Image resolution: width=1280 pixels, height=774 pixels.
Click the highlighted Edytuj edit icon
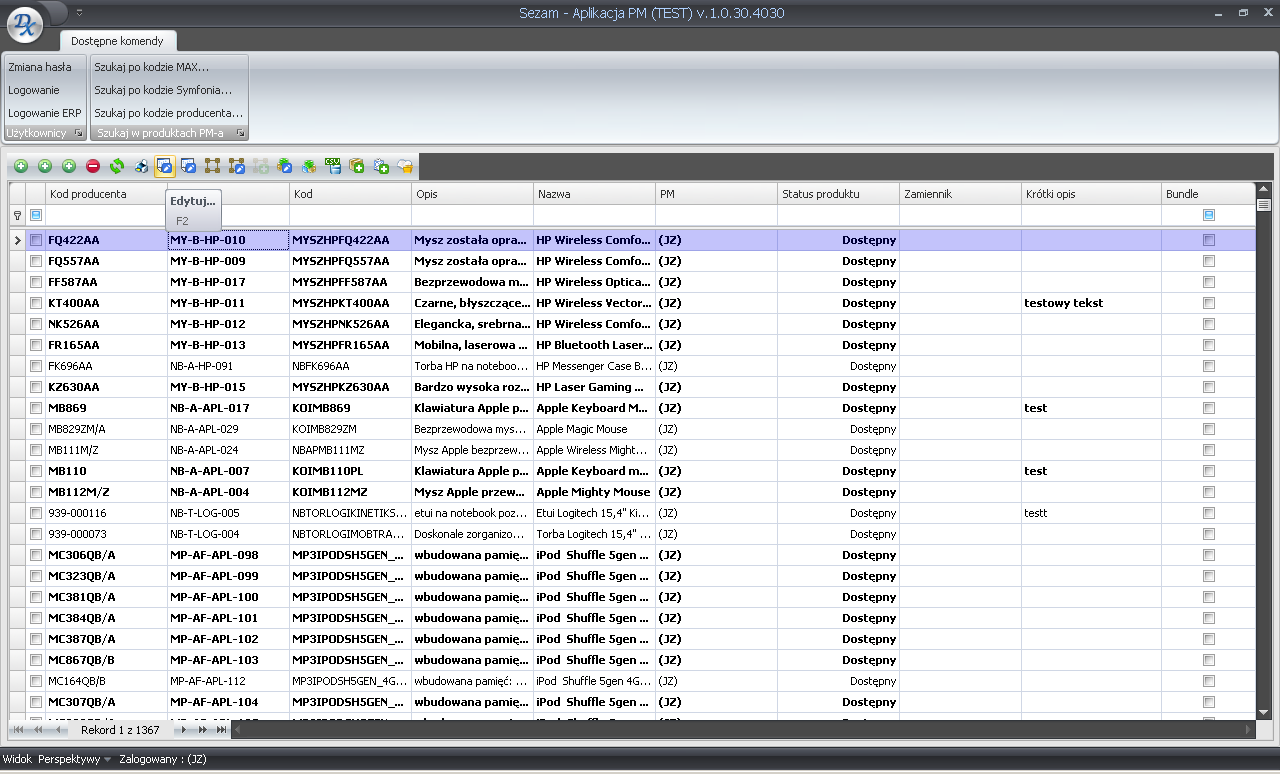tap(165, 166)
